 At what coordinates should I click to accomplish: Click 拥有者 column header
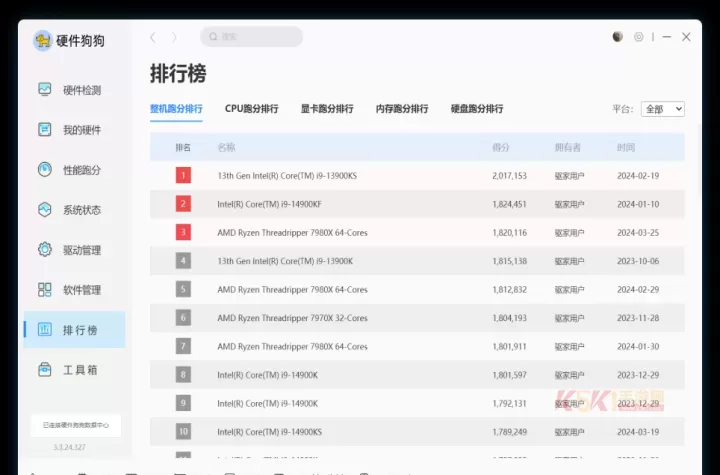pyautogui.click(x=568, y=147)
